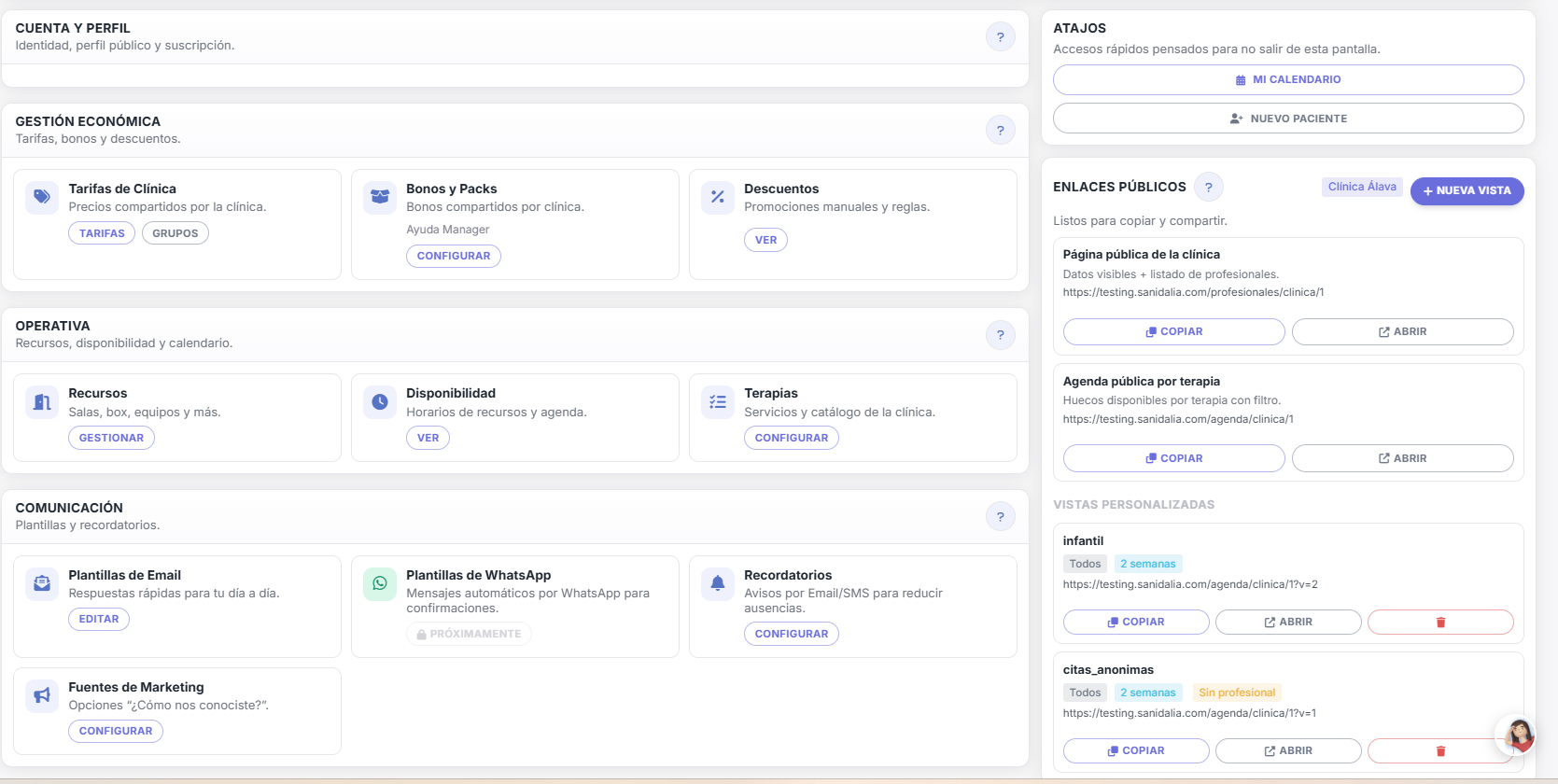Click the Recursos door icon
The width and height of the screenshot is (1558, 784).
[42, 402]
